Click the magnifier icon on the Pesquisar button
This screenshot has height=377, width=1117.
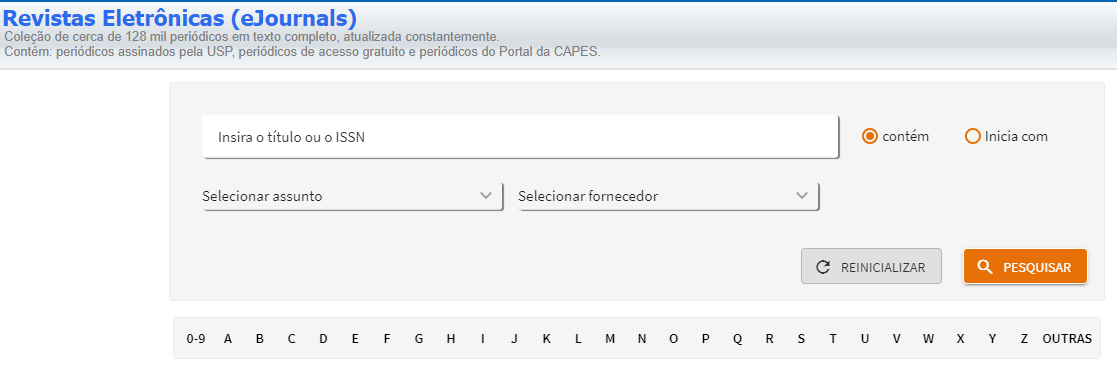[985, 267]
